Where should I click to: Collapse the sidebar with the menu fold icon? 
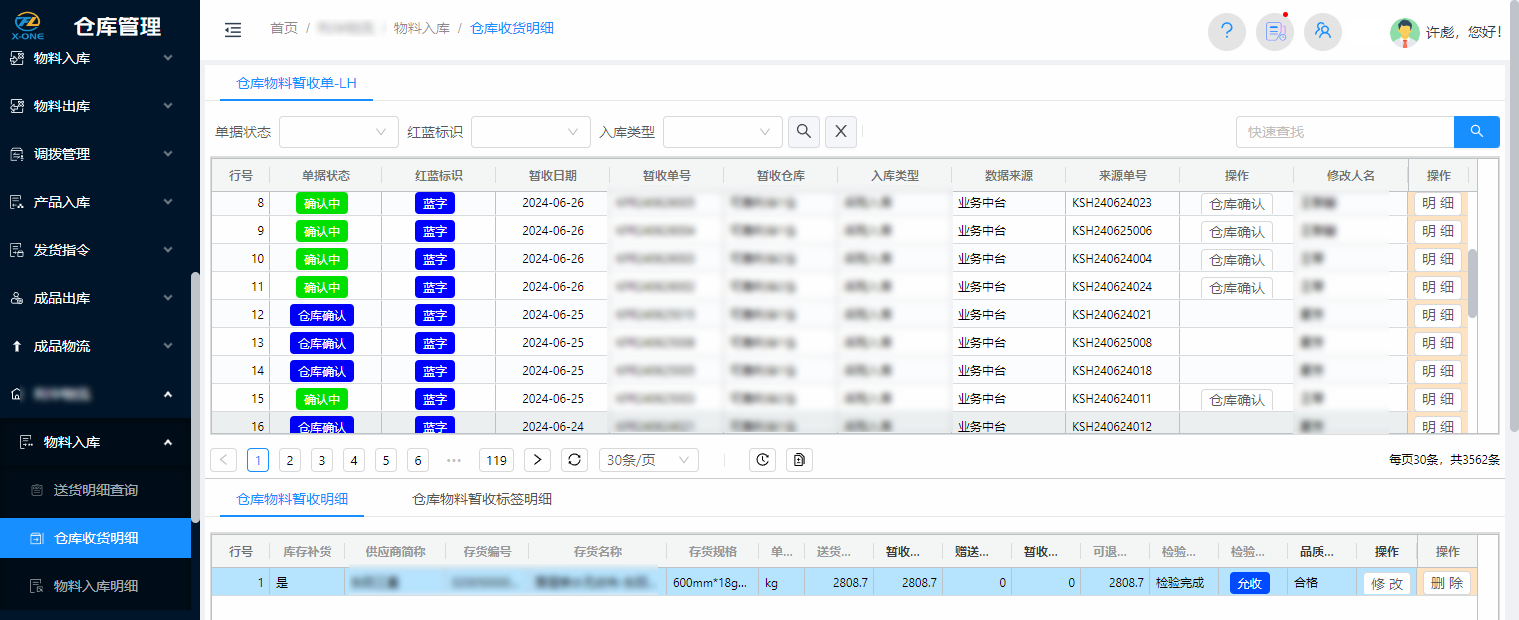(x=233, y=30)
